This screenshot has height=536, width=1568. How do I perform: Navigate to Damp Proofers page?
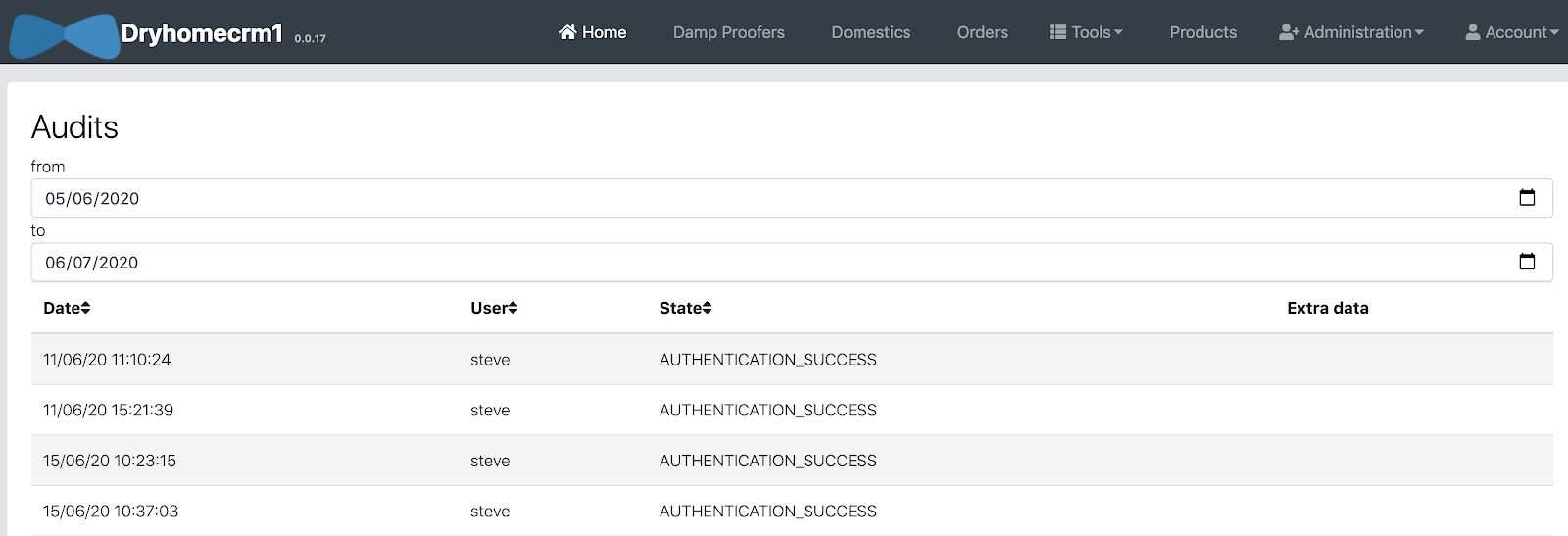[x=728, y=32]
